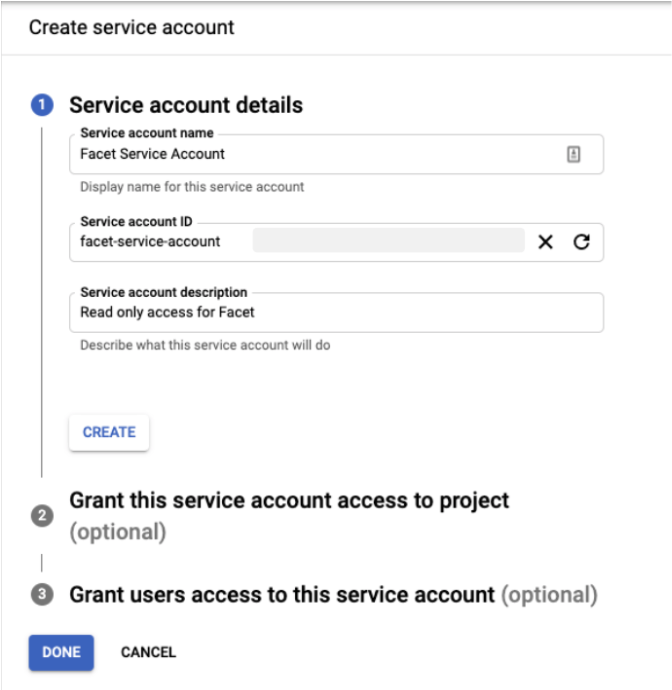Image resolution: width=672 pixels, height=690 pixels.
Task: Clear the Service account ID with X icon
Action: click(545, 242)
